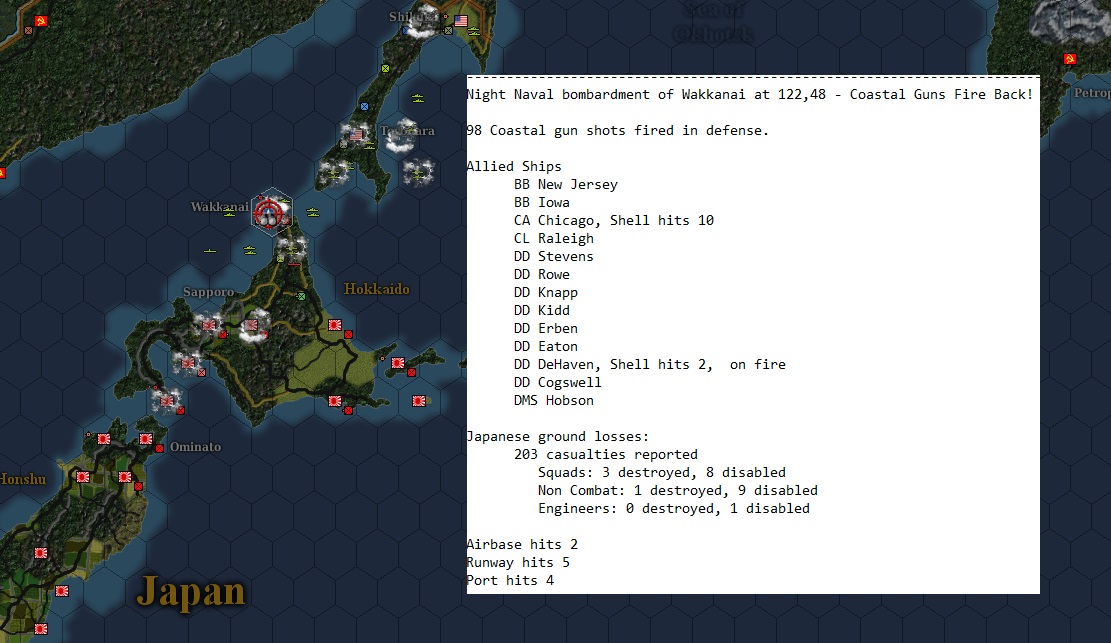Select the task force icon northeast of Toyohara

click(418, 98)
